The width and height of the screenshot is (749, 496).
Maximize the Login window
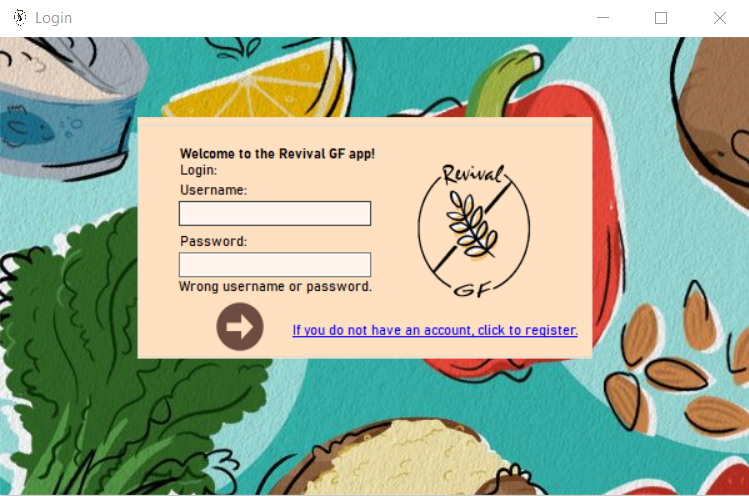pyautogui.click(x=661, y=18)
